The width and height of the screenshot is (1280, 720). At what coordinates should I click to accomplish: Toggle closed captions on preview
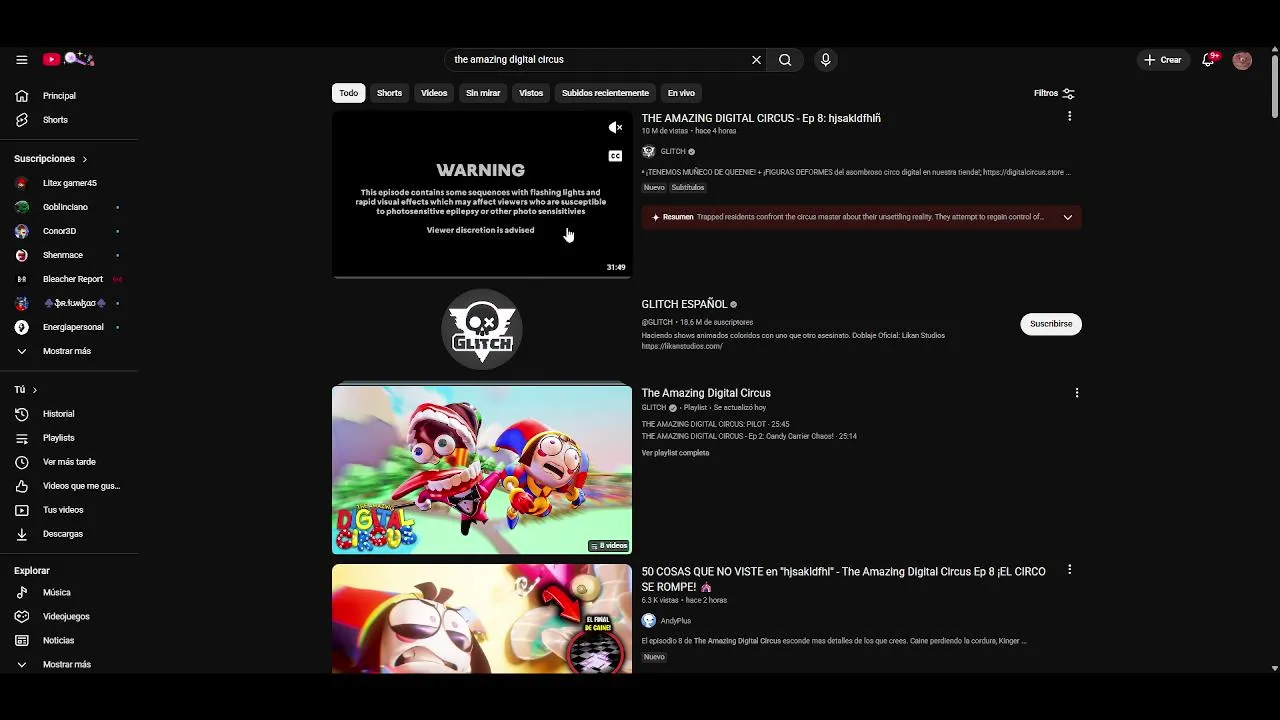pos(615,156)
